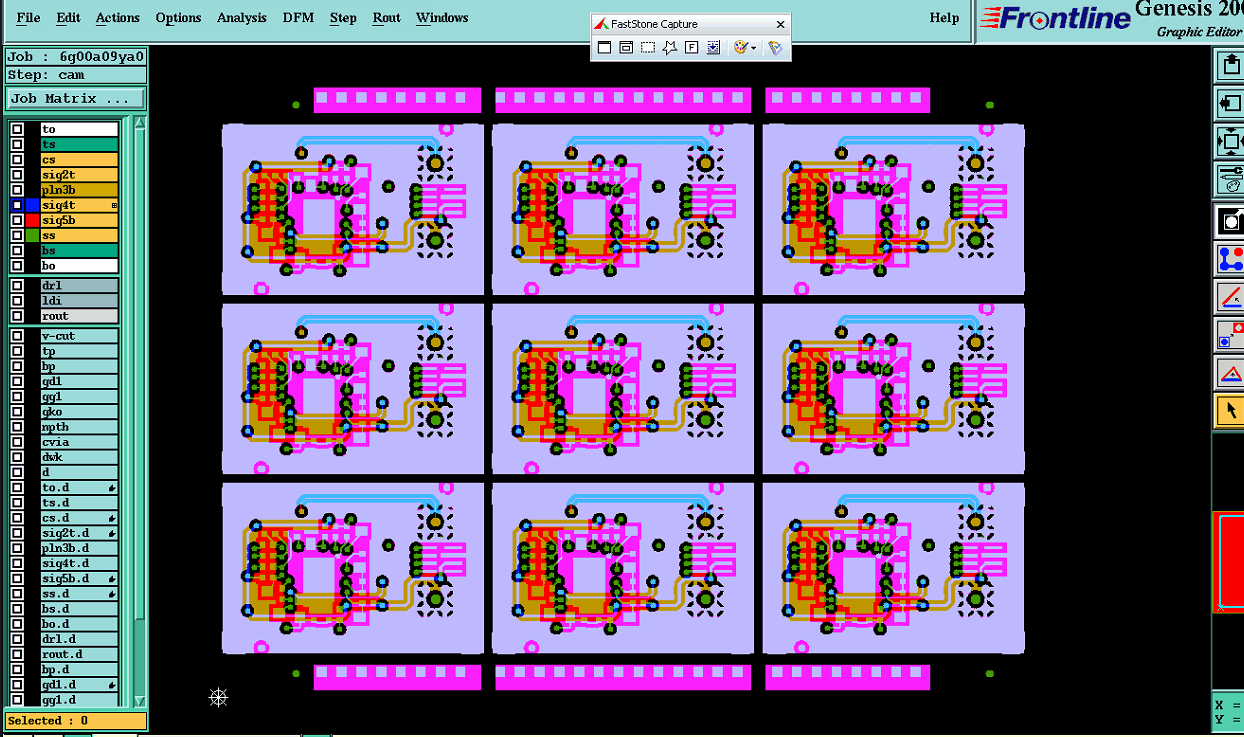Open the Actions menu
Screen dimensions: 1244x737
[118, 18]
